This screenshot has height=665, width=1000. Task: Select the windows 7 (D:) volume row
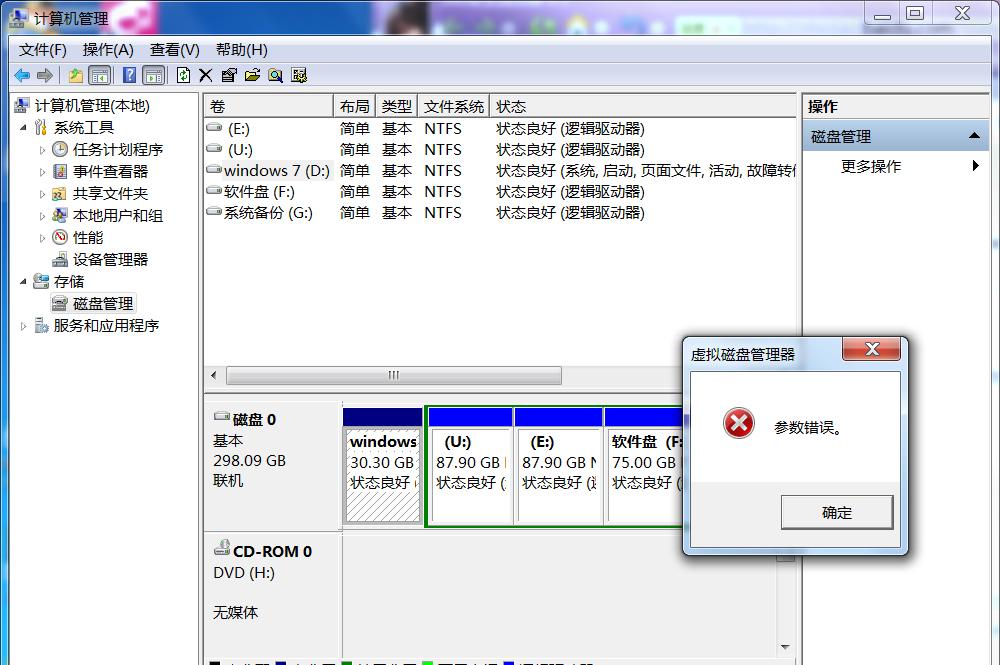[x=501, y=171]
